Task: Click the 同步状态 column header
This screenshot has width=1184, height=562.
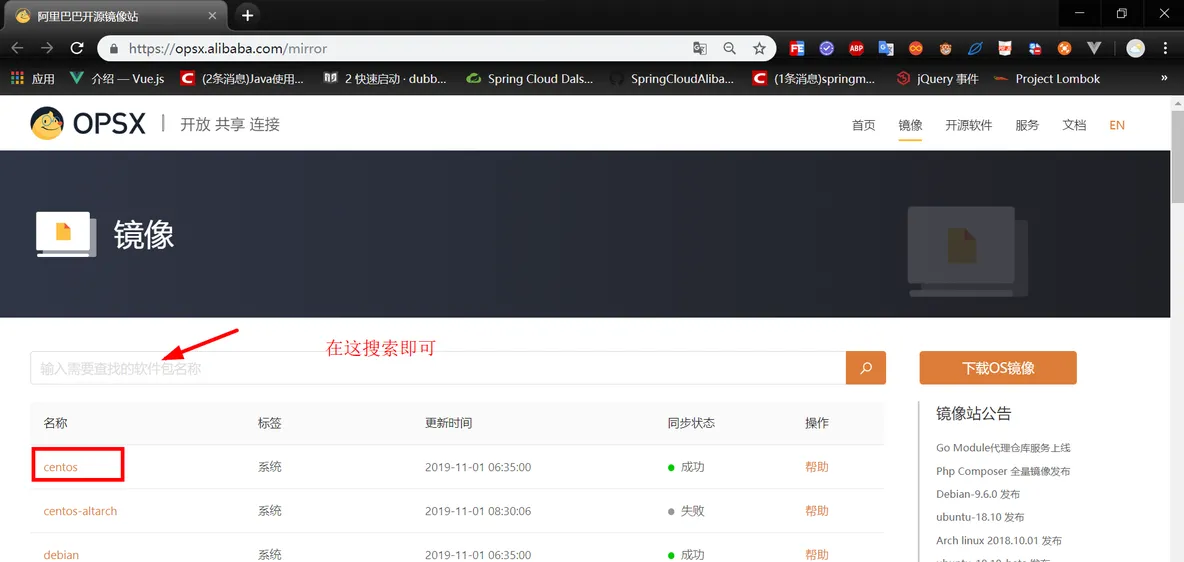Action: click(691, 423)
